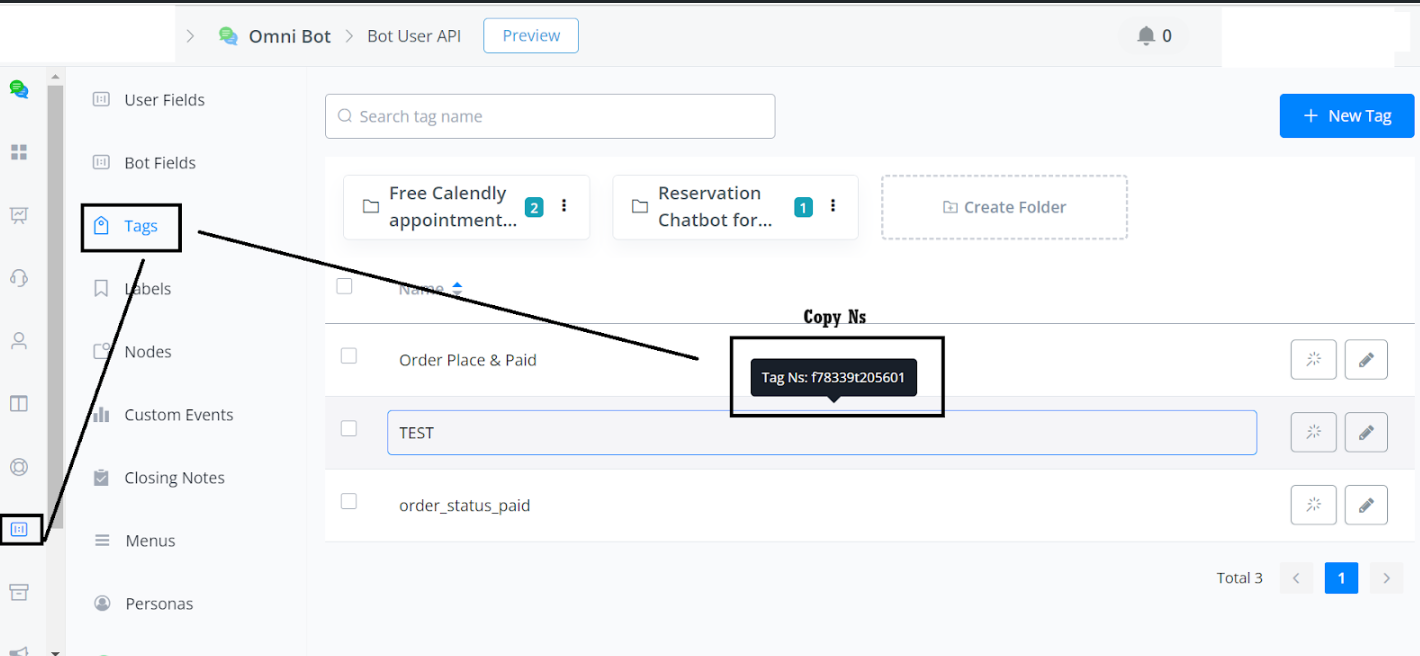Viewport: 1420px width, 656px height.
Task: Click the notification bell icon
Action: point(1146,36)
